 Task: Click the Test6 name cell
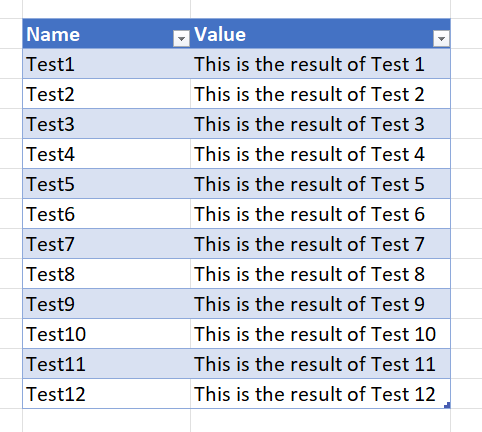[107, 214]
